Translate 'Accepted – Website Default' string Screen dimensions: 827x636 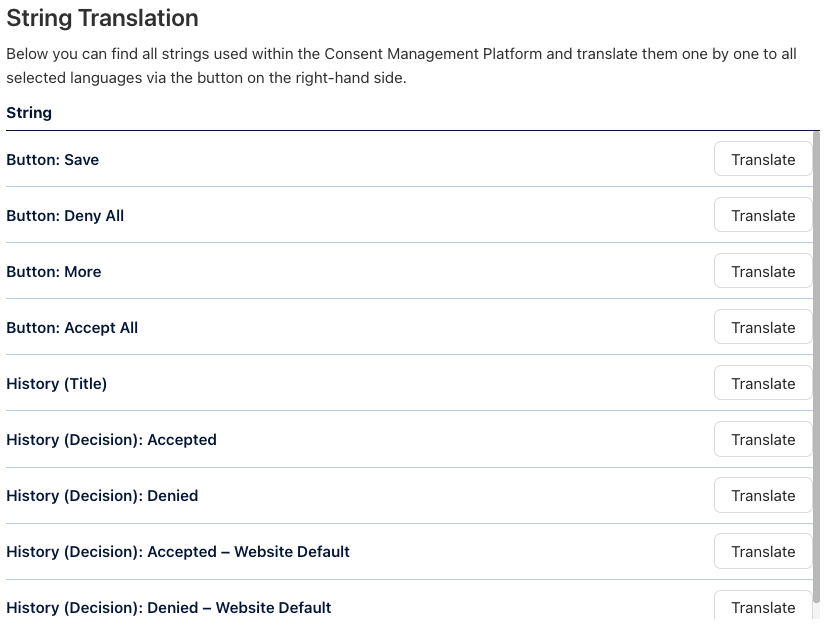762,551
